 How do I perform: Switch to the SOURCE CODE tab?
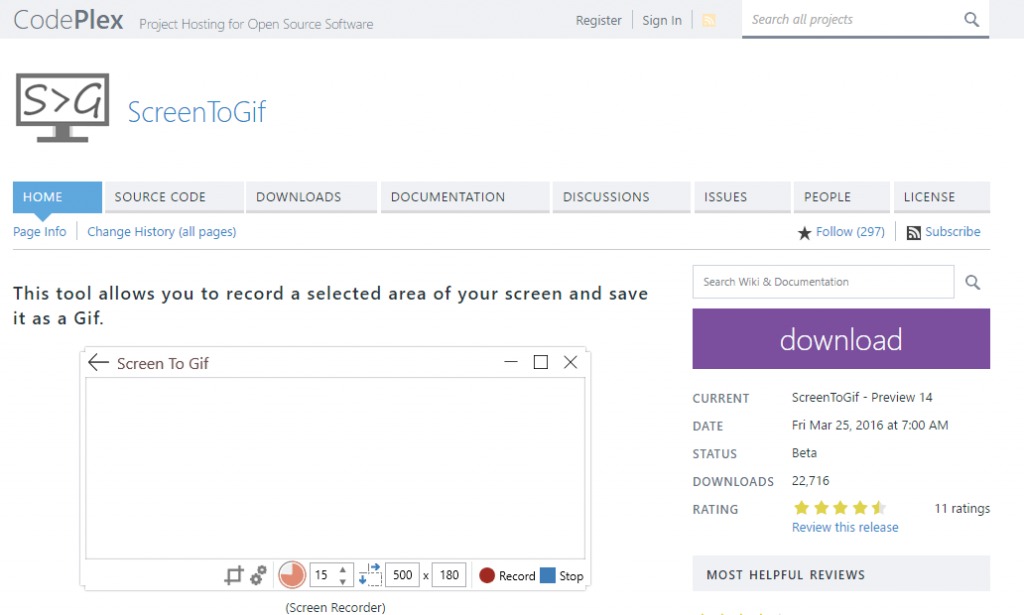pyautogui.click(x=174, y=197)
